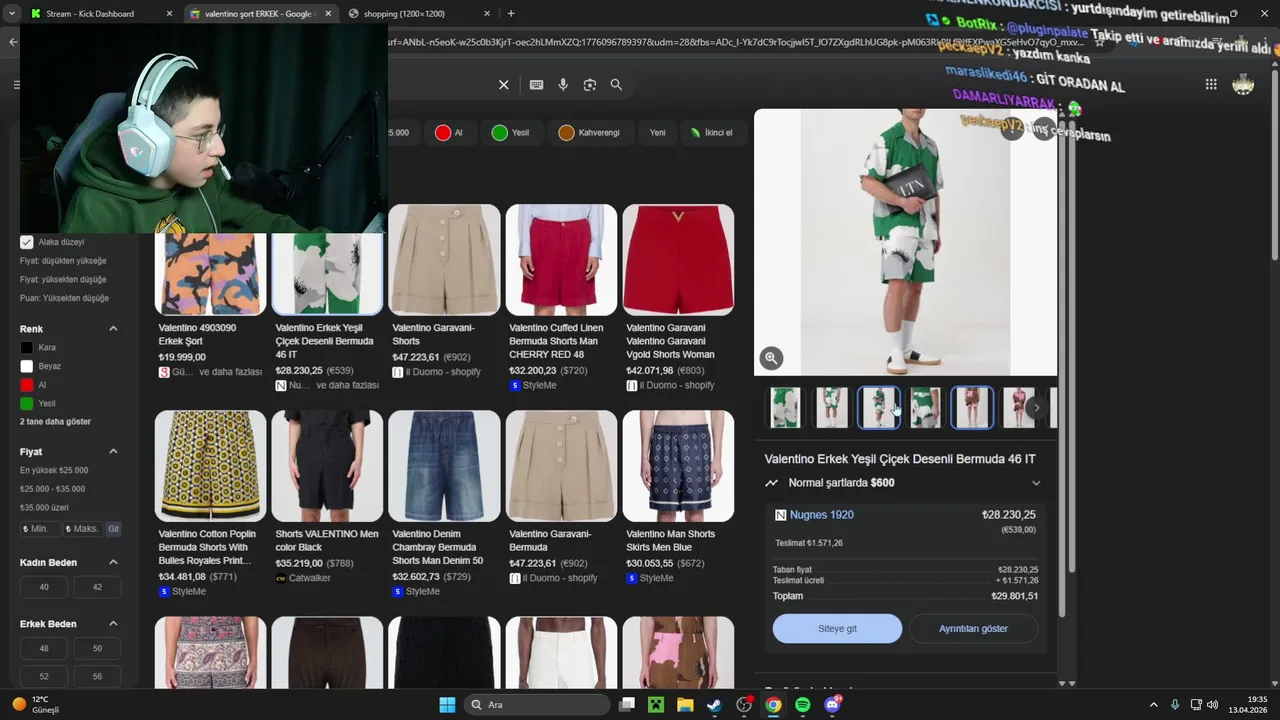Viewport: 1280px width, 720px height.
Task: Select the İkinci el filter chip
Action: (712, 133)
